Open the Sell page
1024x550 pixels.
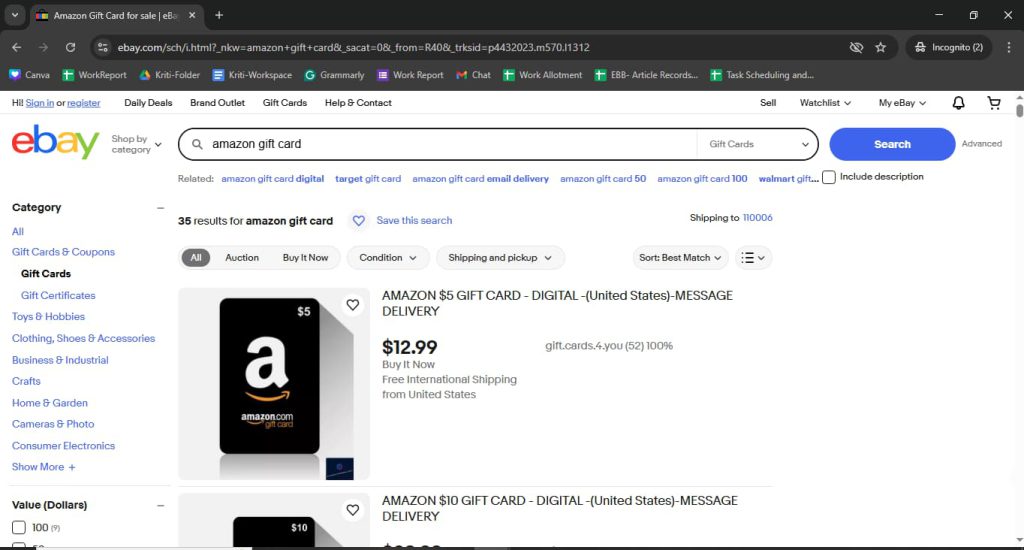pos(768,103)
